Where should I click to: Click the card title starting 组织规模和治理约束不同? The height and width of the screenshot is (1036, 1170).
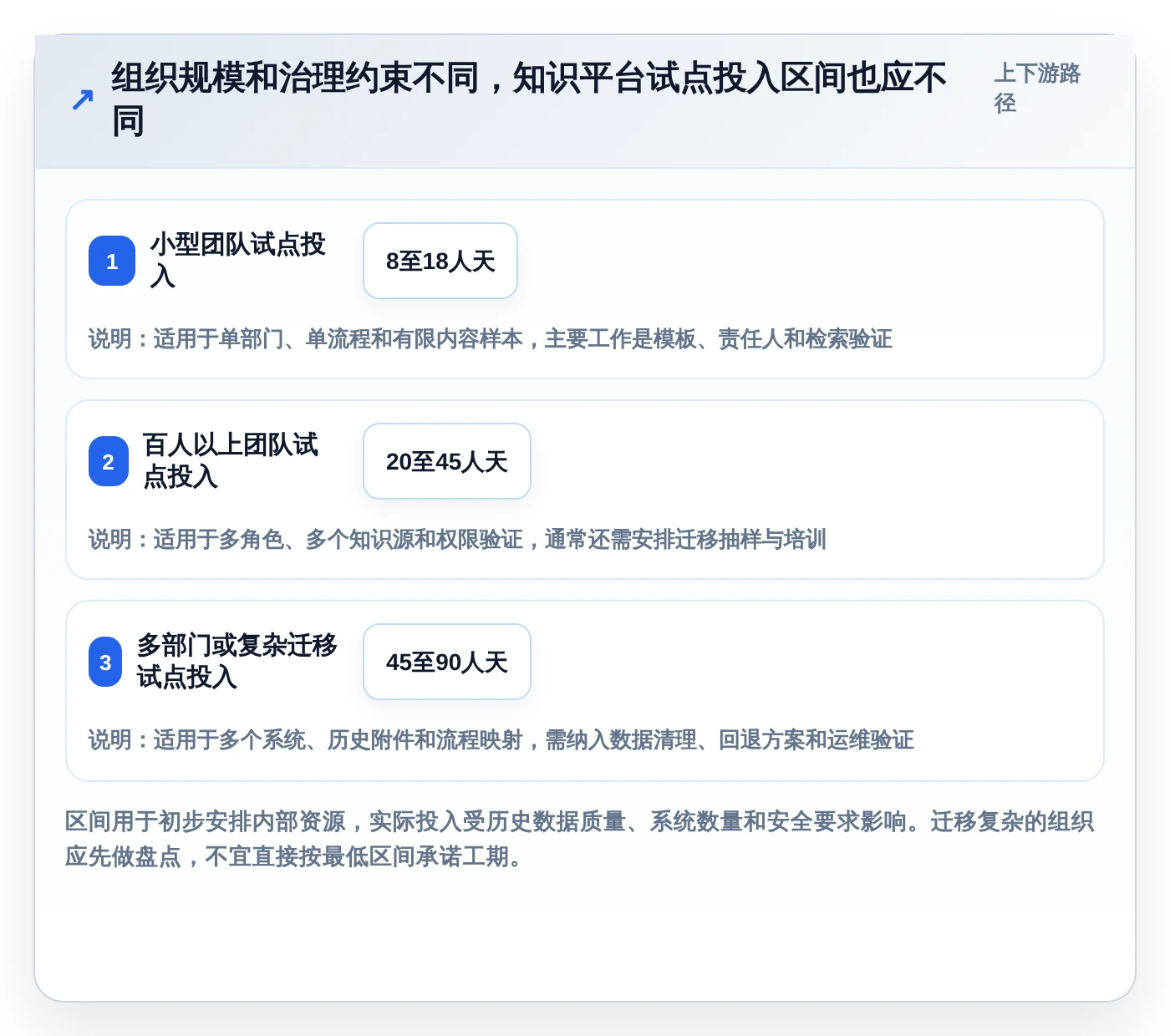(529, 99)
